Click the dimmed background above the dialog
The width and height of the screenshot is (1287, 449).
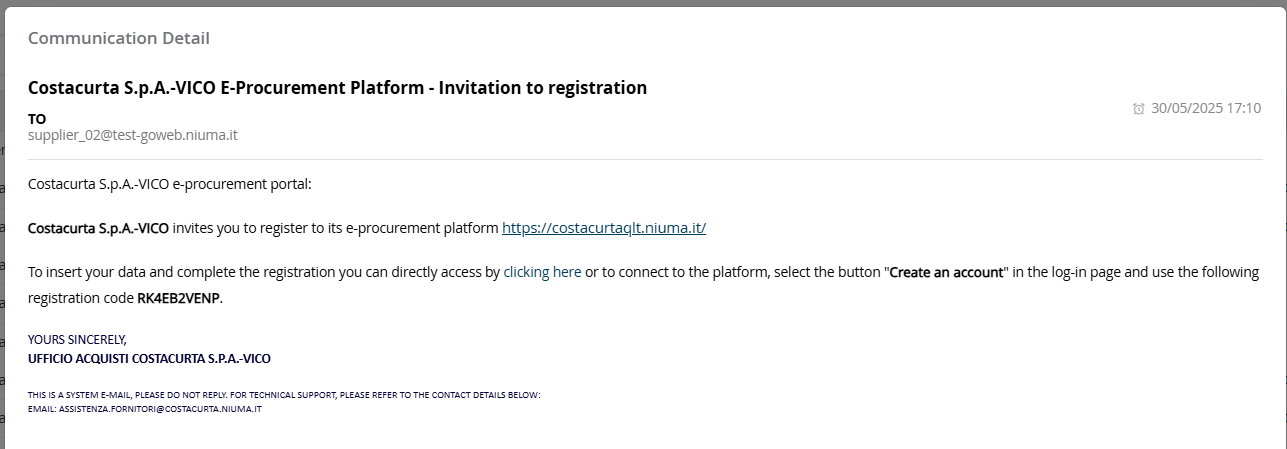tap(640, 3)
